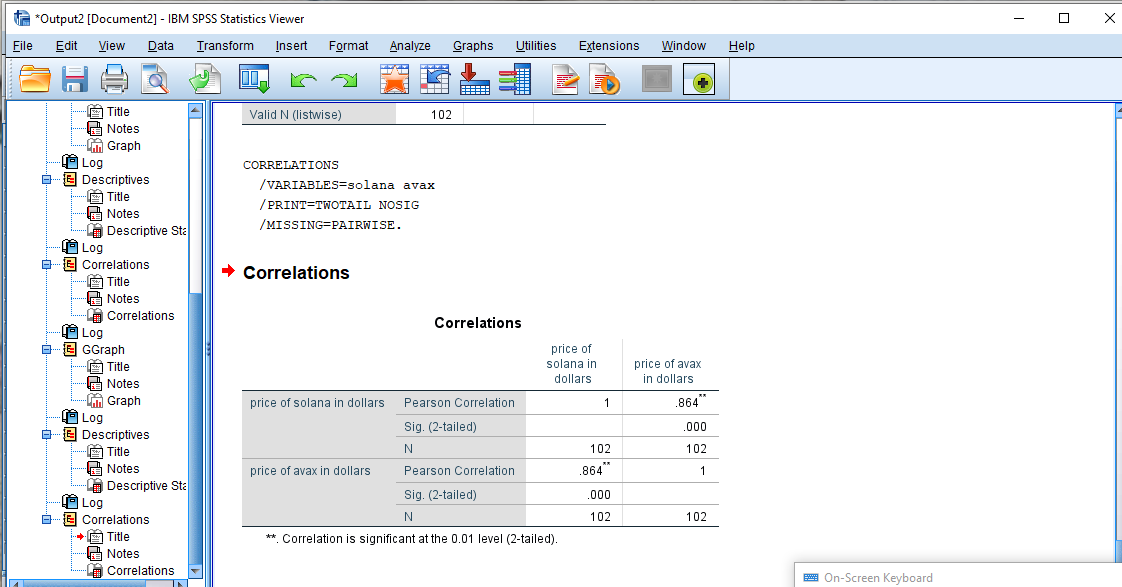Click the On-Screen Keyboard window title
The width and height of the screenshot is (1122, 587).
pos(878,578)
